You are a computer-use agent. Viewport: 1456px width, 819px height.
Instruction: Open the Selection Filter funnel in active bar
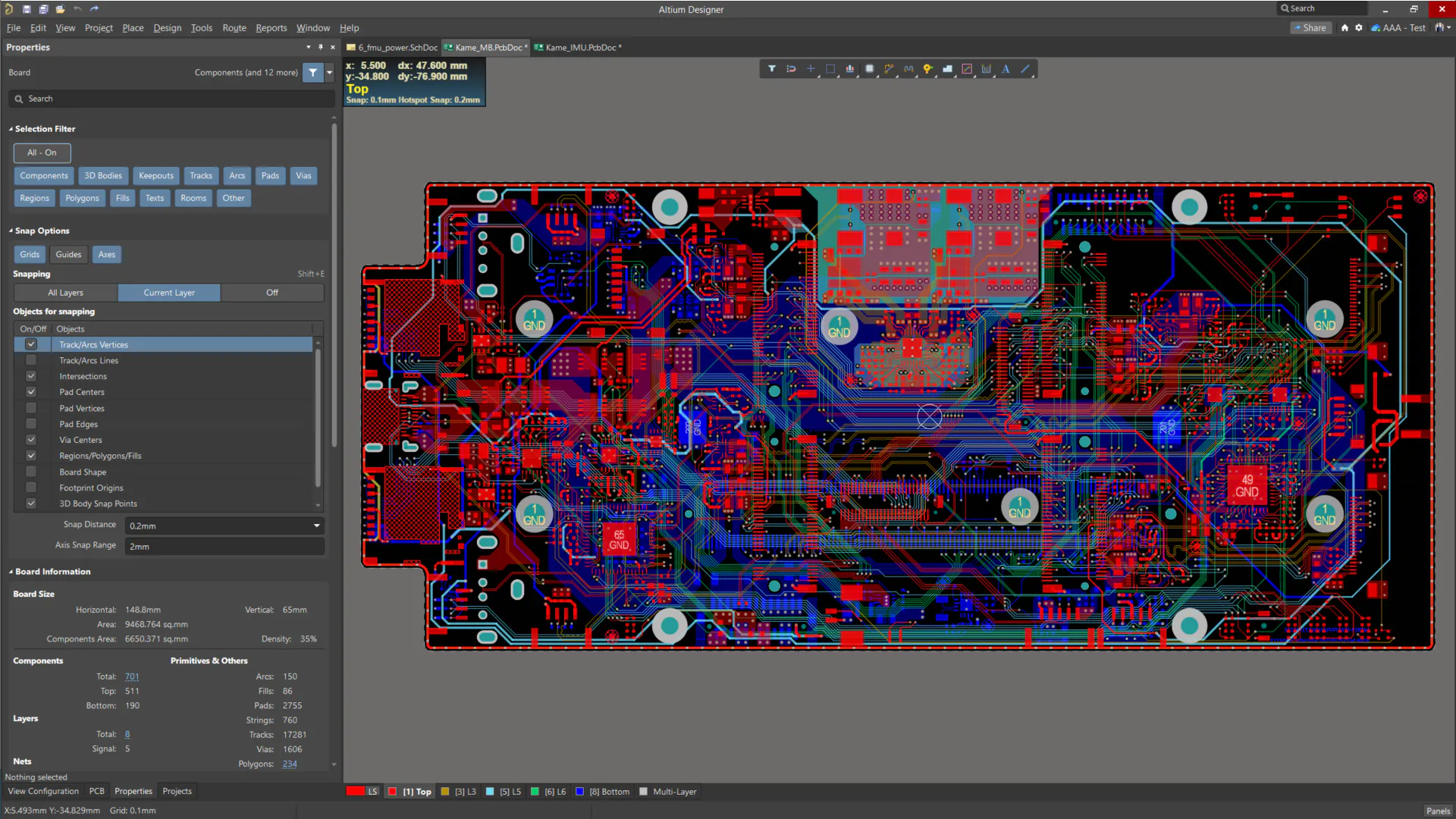pyautogui.click(x=771, y=69)
